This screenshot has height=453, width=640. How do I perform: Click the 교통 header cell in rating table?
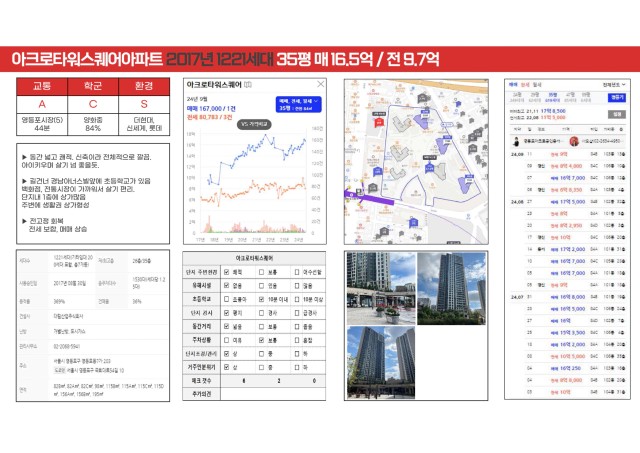pyautogui.click(x=42, y=86)
